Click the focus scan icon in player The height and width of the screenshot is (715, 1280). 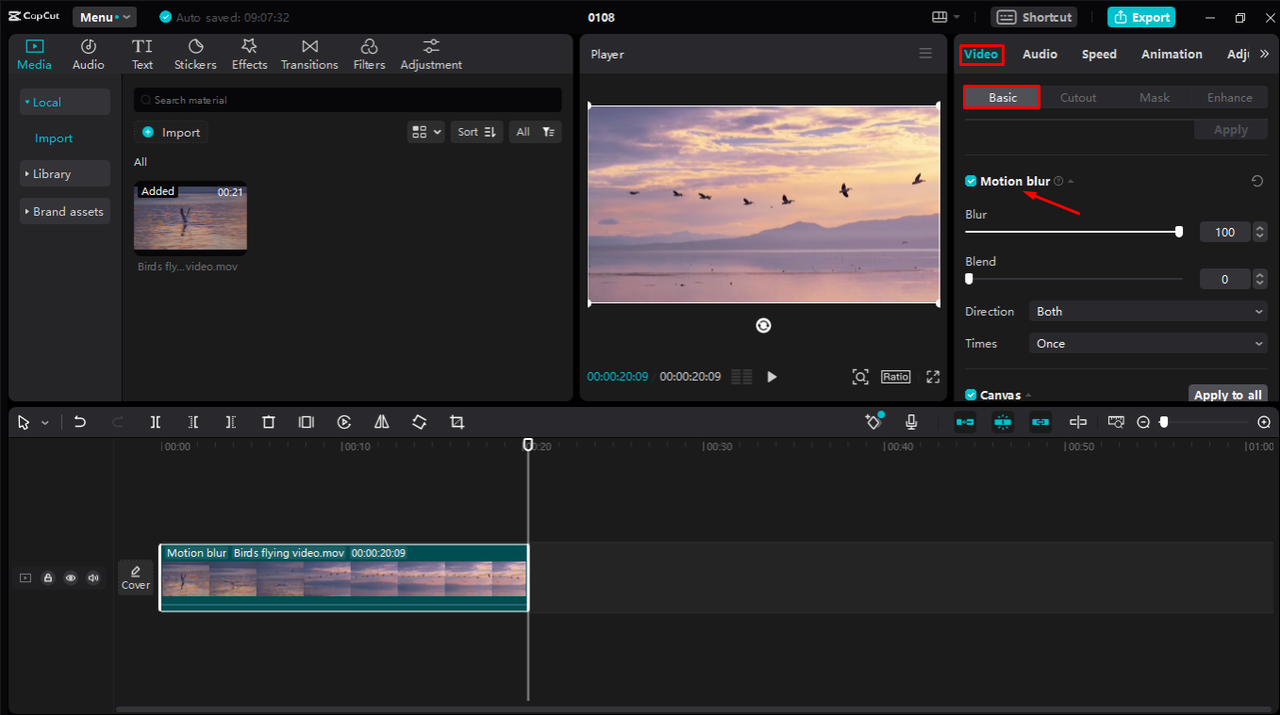860,377
